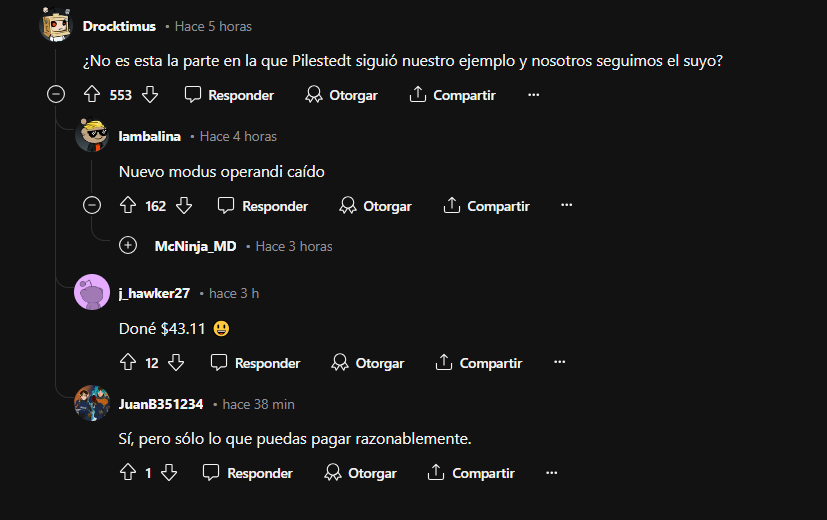Upvote j_hawker27's donation comment
827x520 pixels.
[x=127, y=363]
